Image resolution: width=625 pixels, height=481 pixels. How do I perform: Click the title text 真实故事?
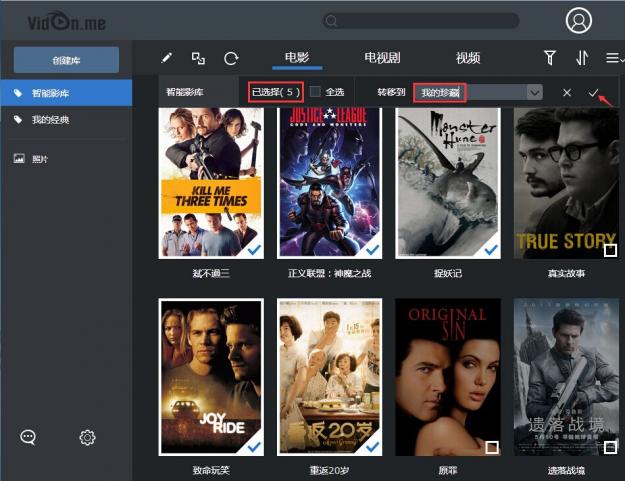(566, 273)
